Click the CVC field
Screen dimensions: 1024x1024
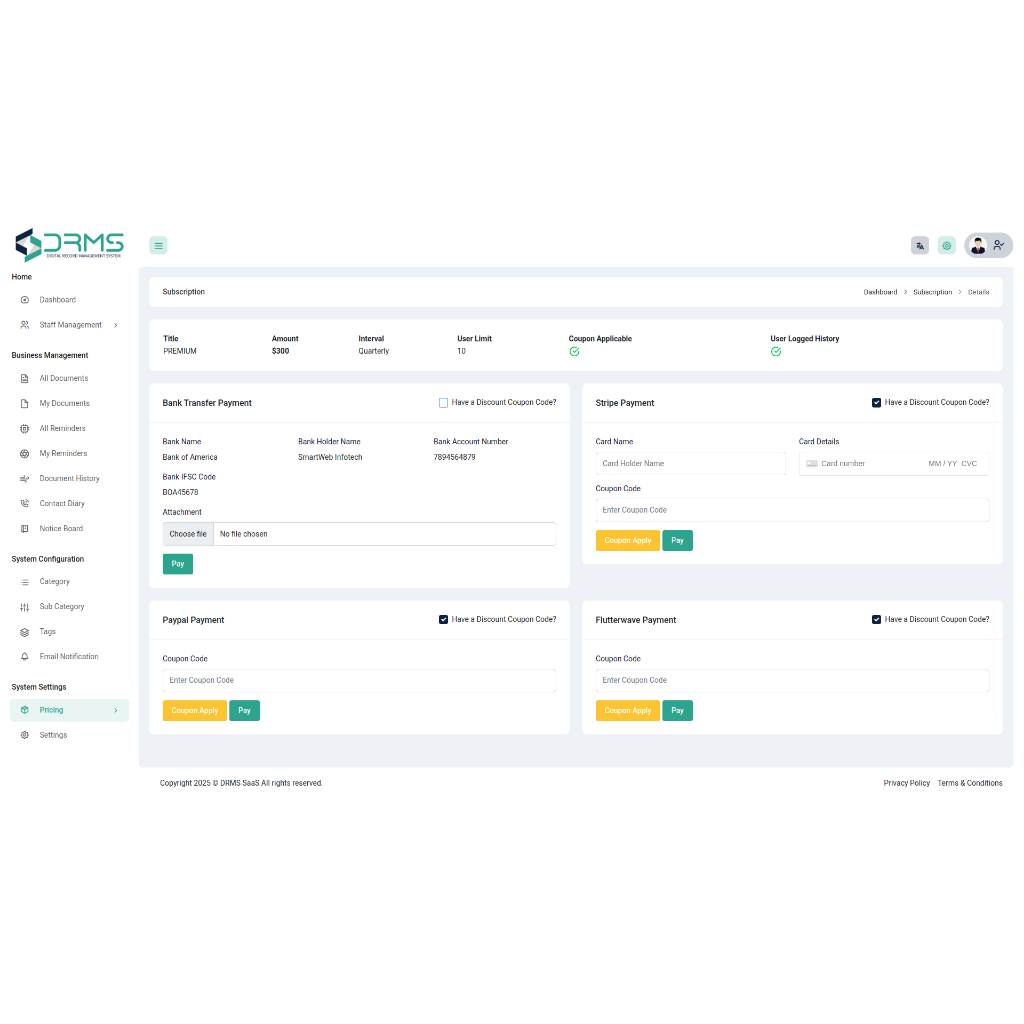click(969, 464)
